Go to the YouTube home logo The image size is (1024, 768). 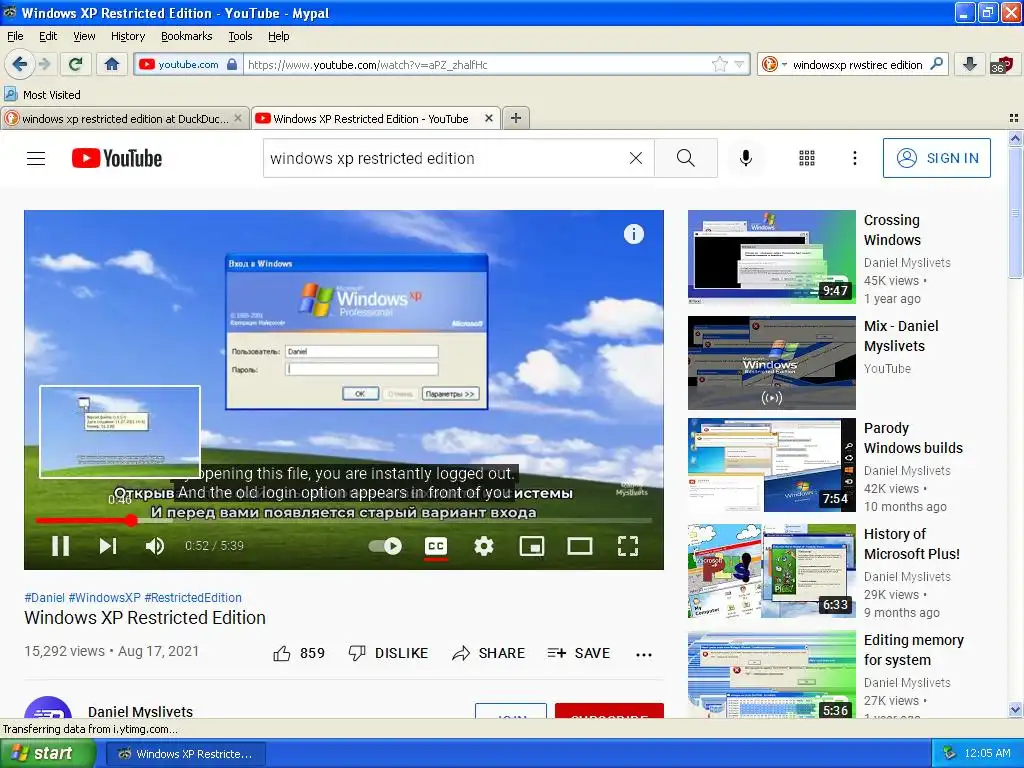click(117, 159)
